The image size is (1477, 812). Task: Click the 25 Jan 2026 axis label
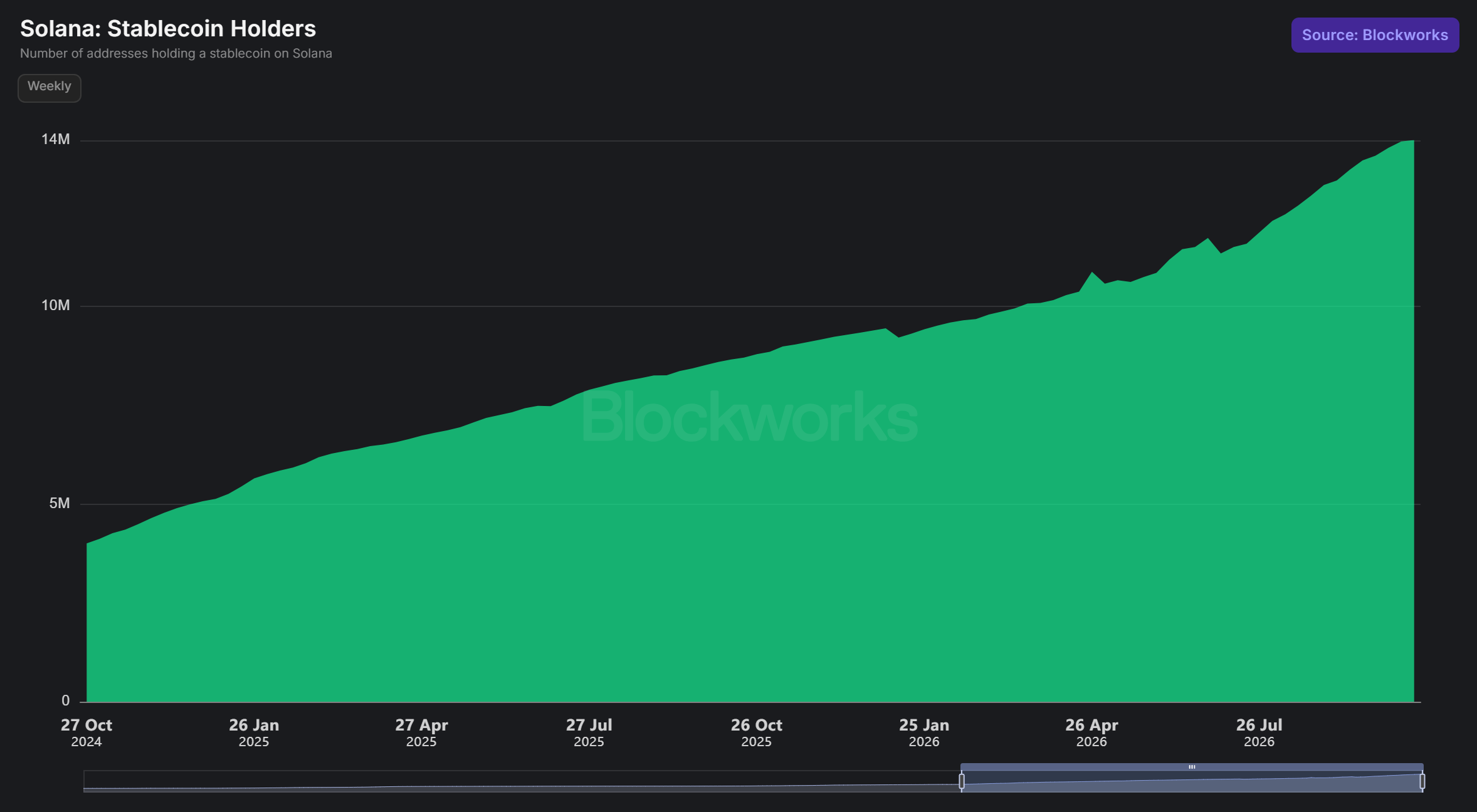coord(924,732)
